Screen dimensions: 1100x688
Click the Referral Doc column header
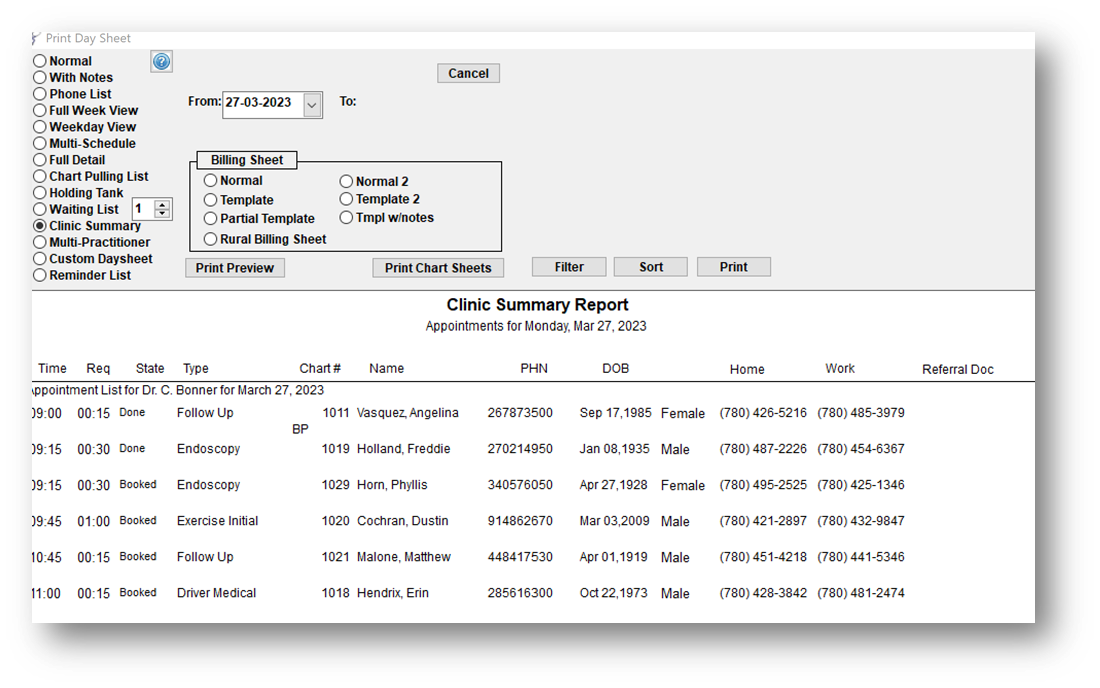click(958, 369)
